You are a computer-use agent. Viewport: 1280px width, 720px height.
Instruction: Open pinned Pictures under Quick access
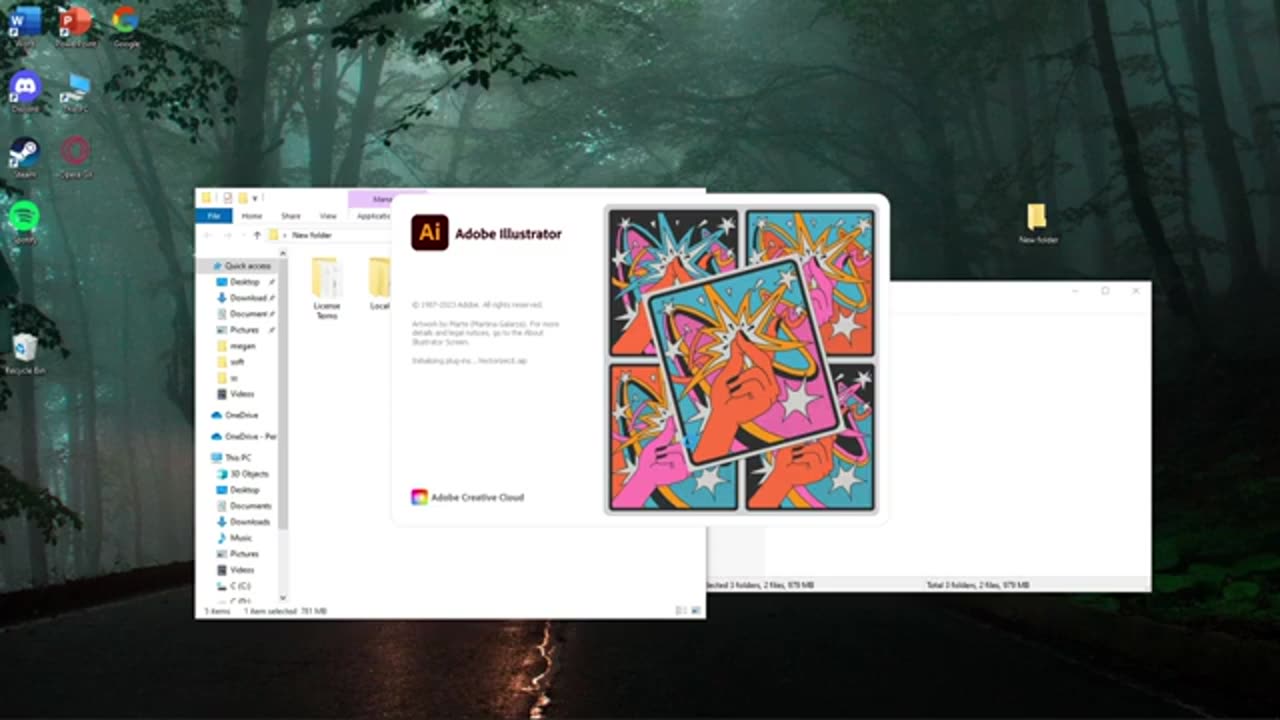tap(244, 330)
